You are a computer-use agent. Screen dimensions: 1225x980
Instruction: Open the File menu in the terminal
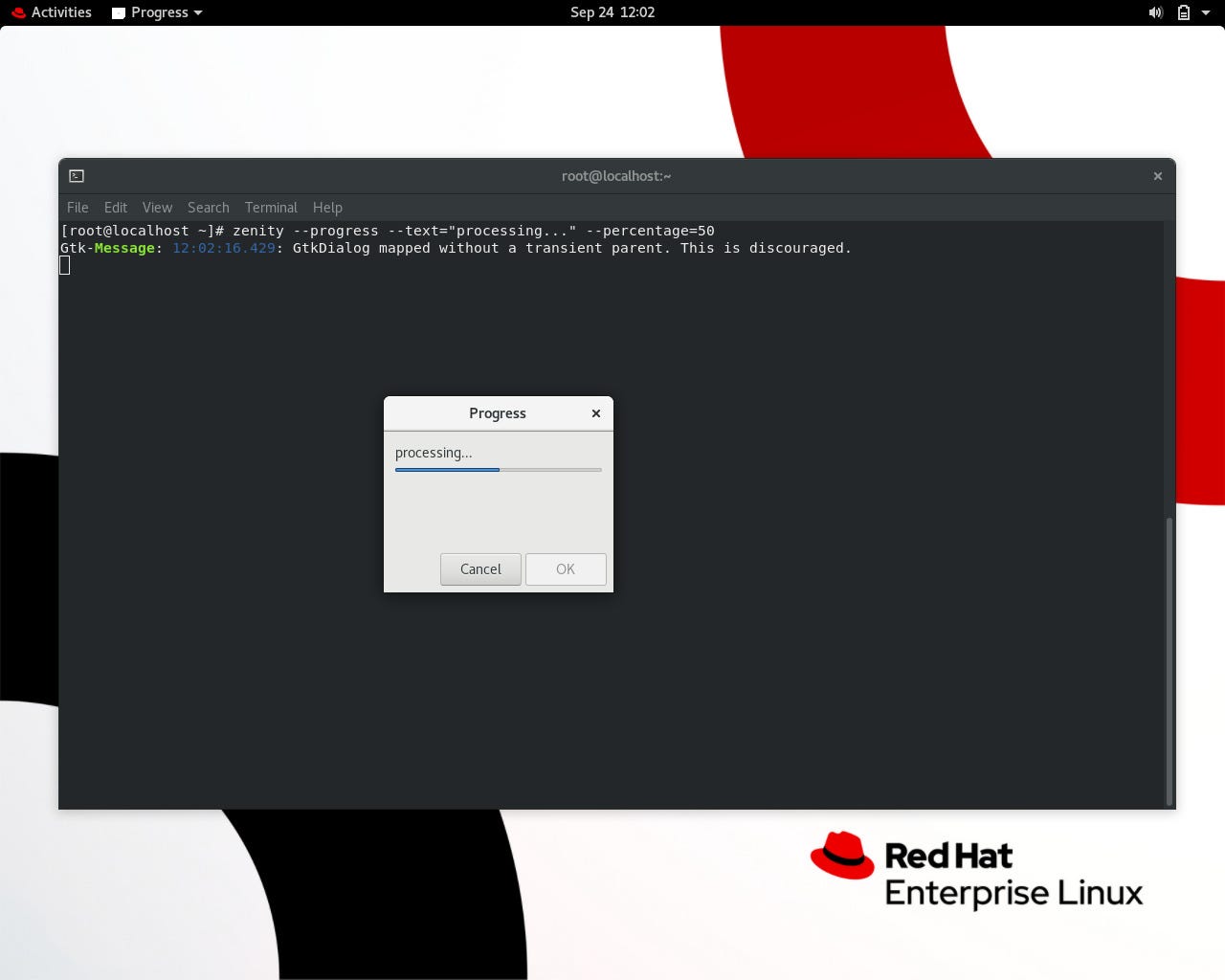tap(77, 208)
